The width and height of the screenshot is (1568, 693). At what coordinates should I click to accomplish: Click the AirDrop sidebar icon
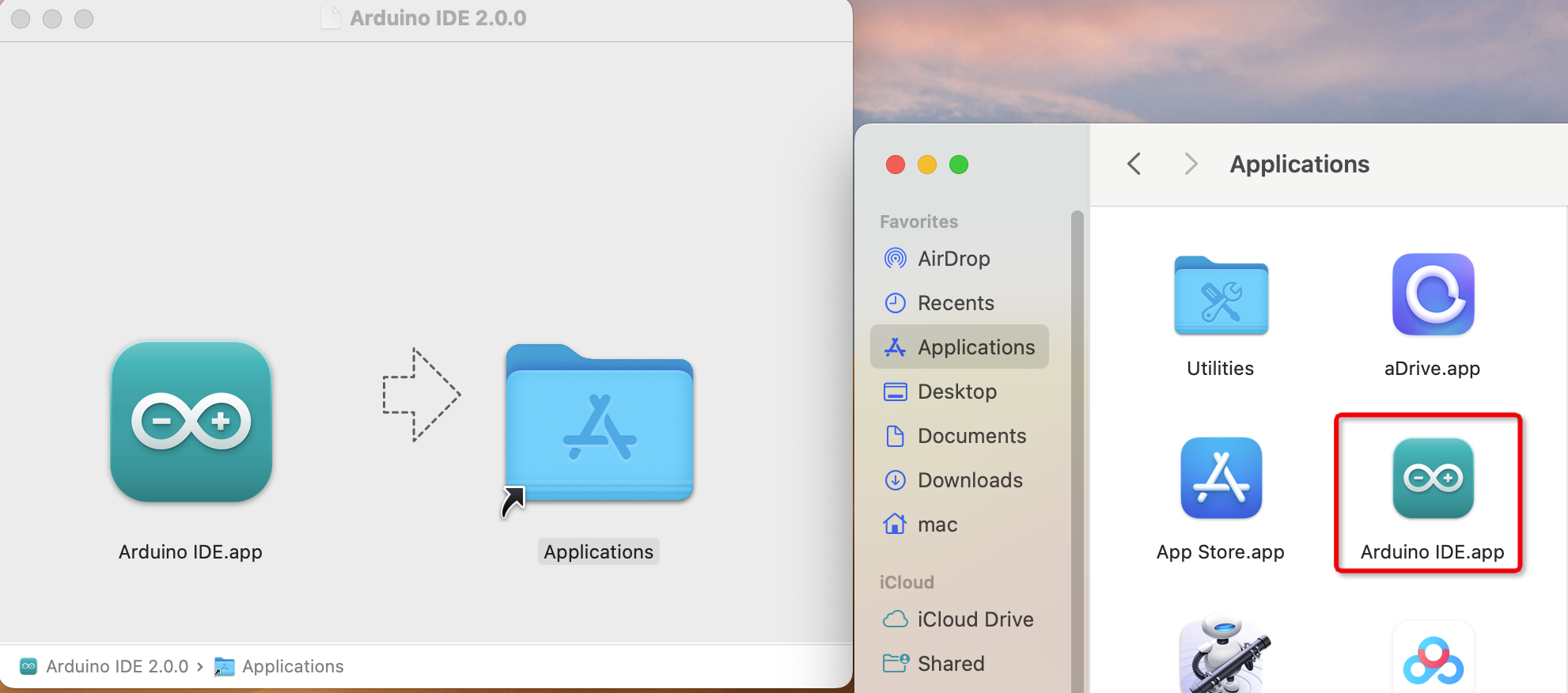click(x=895, y=259)
